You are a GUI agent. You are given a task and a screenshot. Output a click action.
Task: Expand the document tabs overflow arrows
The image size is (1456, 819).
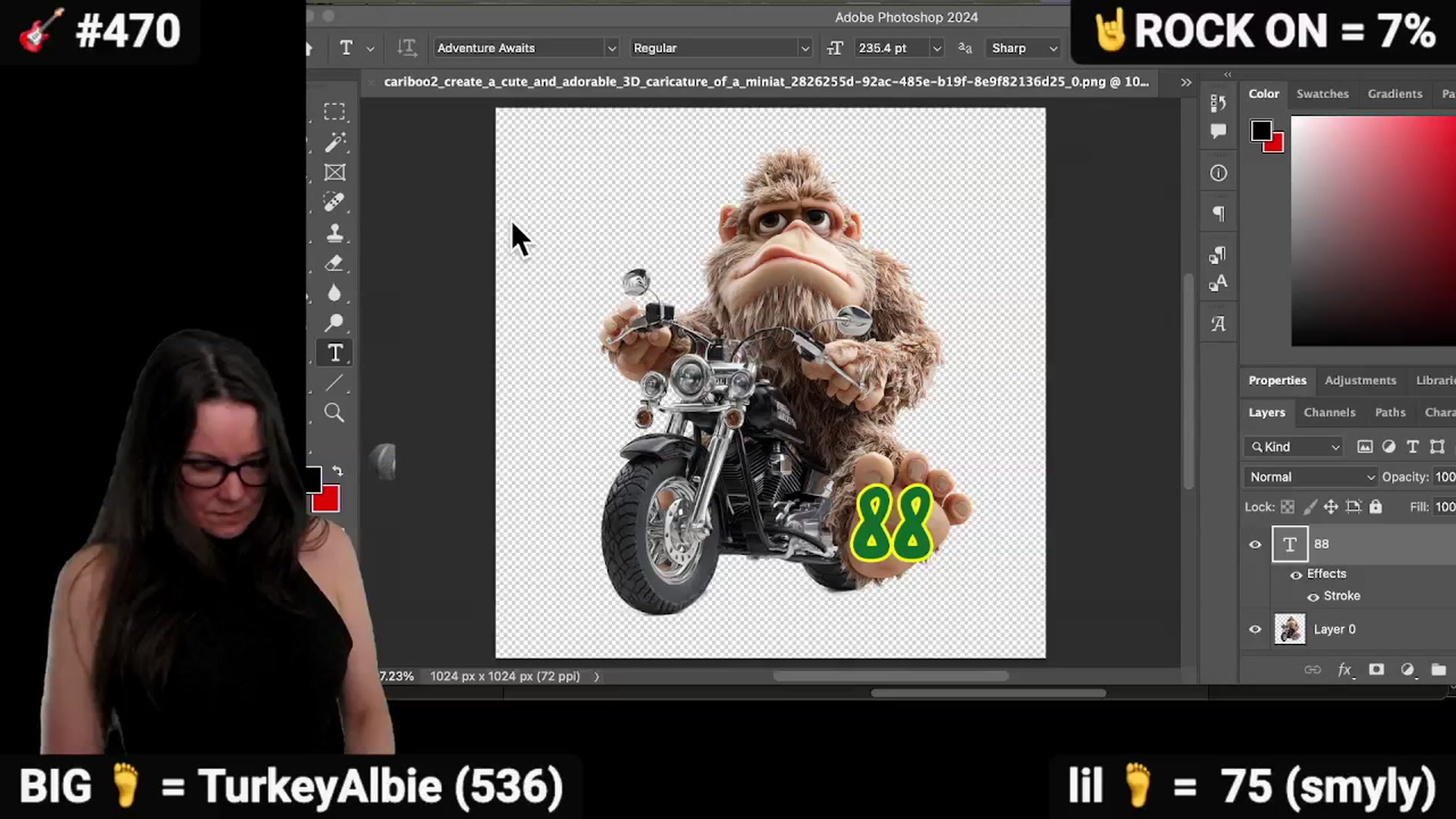[x=1186, y=82]
